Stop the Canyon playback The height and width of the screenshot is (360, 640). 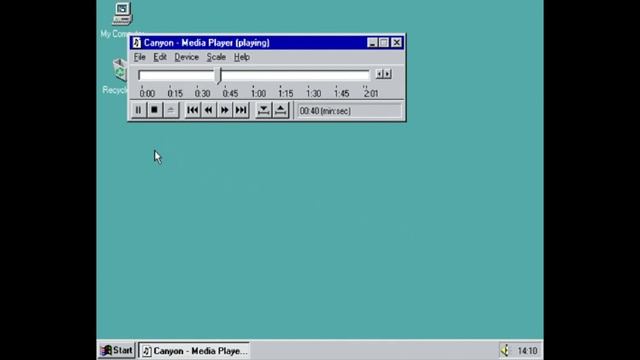point(154,110)
